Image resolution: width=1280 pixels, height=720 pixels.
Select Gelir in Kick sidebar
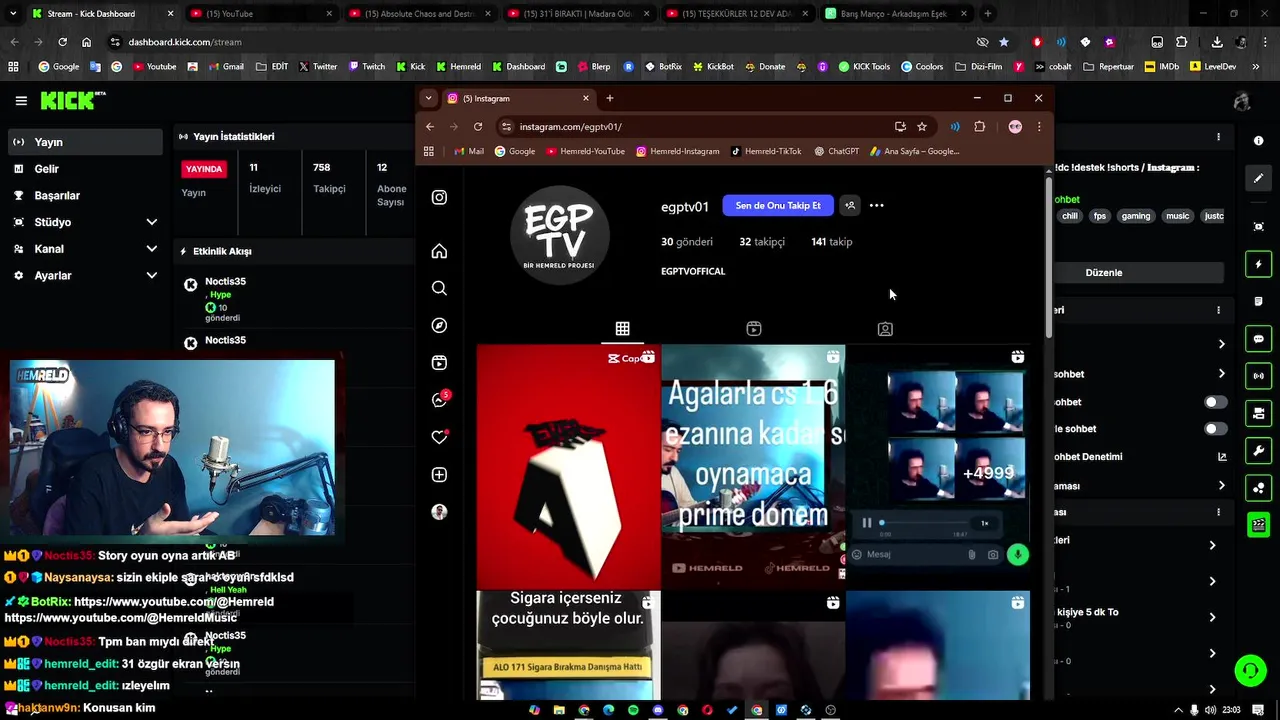point(84,169)
